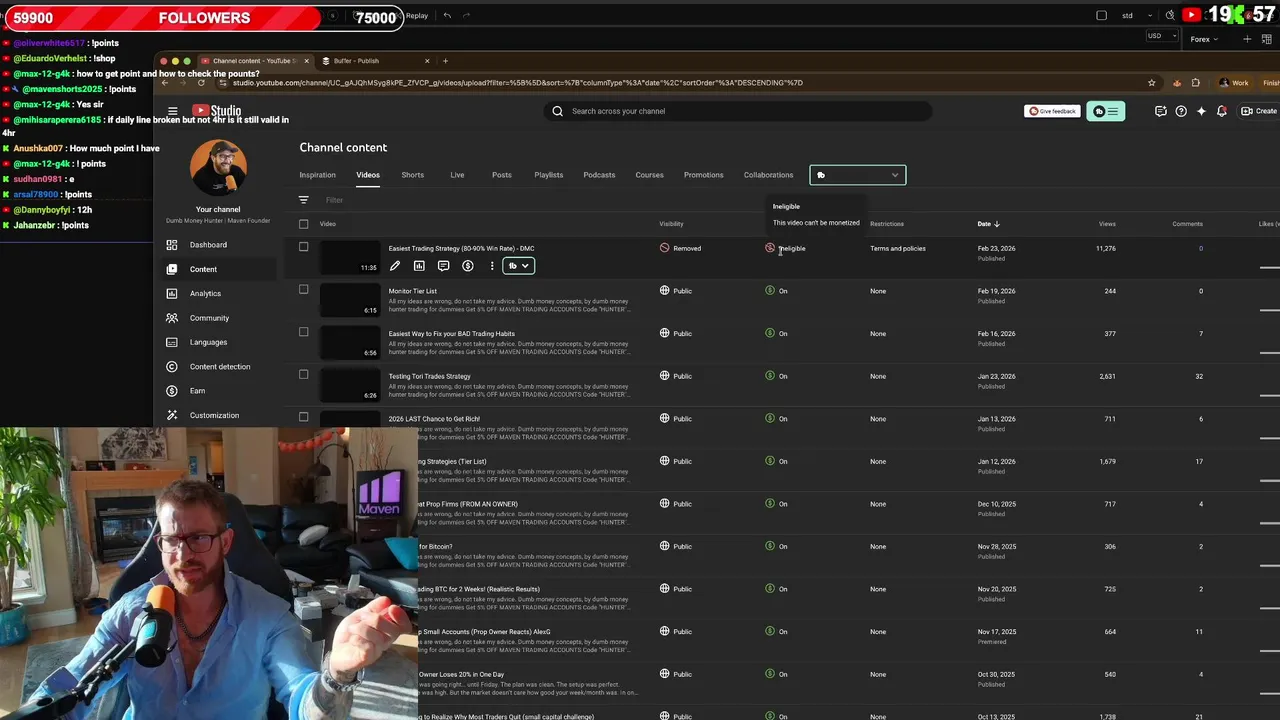Switch to the Buffer - Publish browser tab
The width and height of the screenshot is (1280, 720).
[x=375, y=61]
